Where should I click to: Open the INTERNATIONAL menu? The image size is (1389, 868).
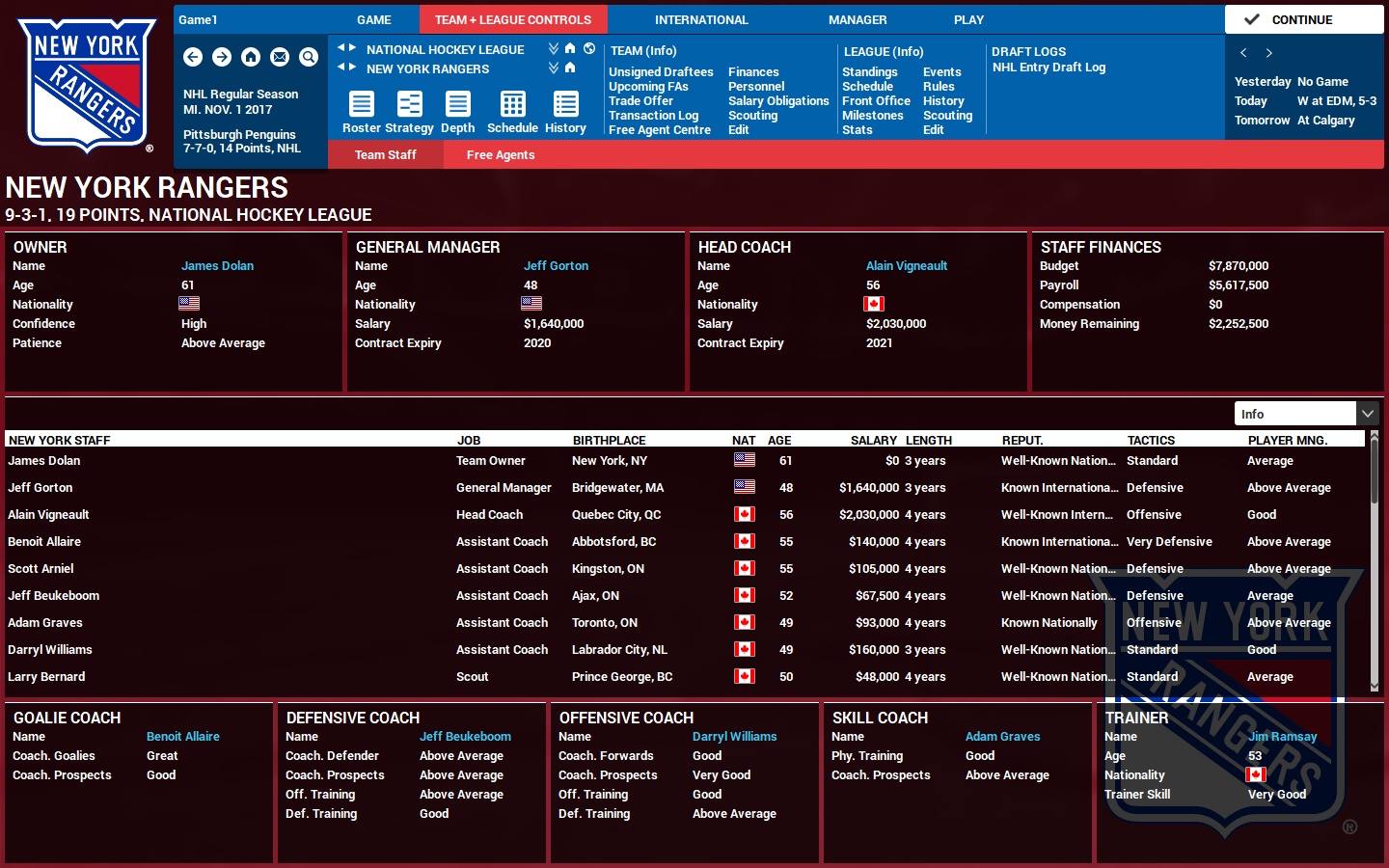tap(701, 19)
